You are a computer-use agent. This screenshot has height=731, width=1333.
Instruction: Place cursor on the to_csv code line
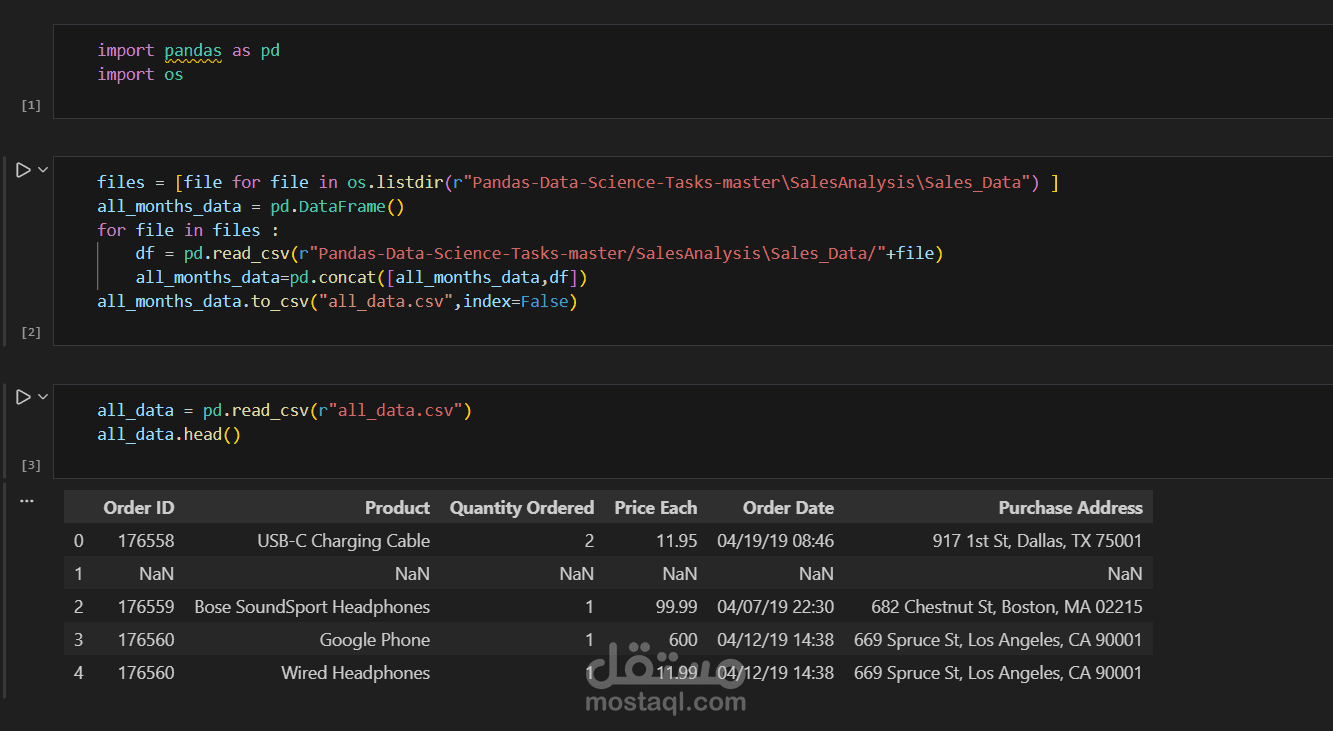pos(337,301)
